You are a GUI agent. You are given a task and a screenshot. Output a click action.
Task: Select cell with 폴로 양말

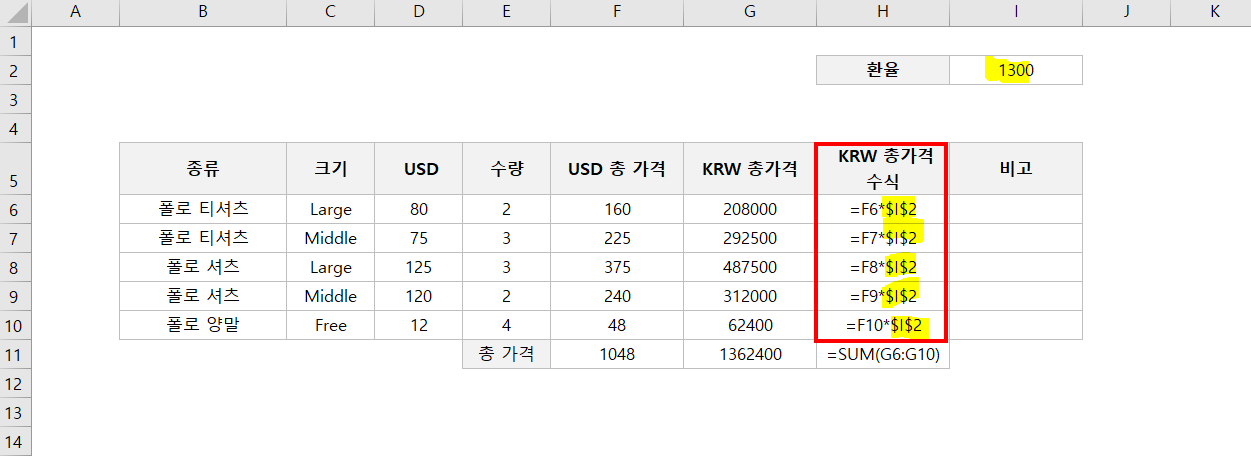[203, 325]
